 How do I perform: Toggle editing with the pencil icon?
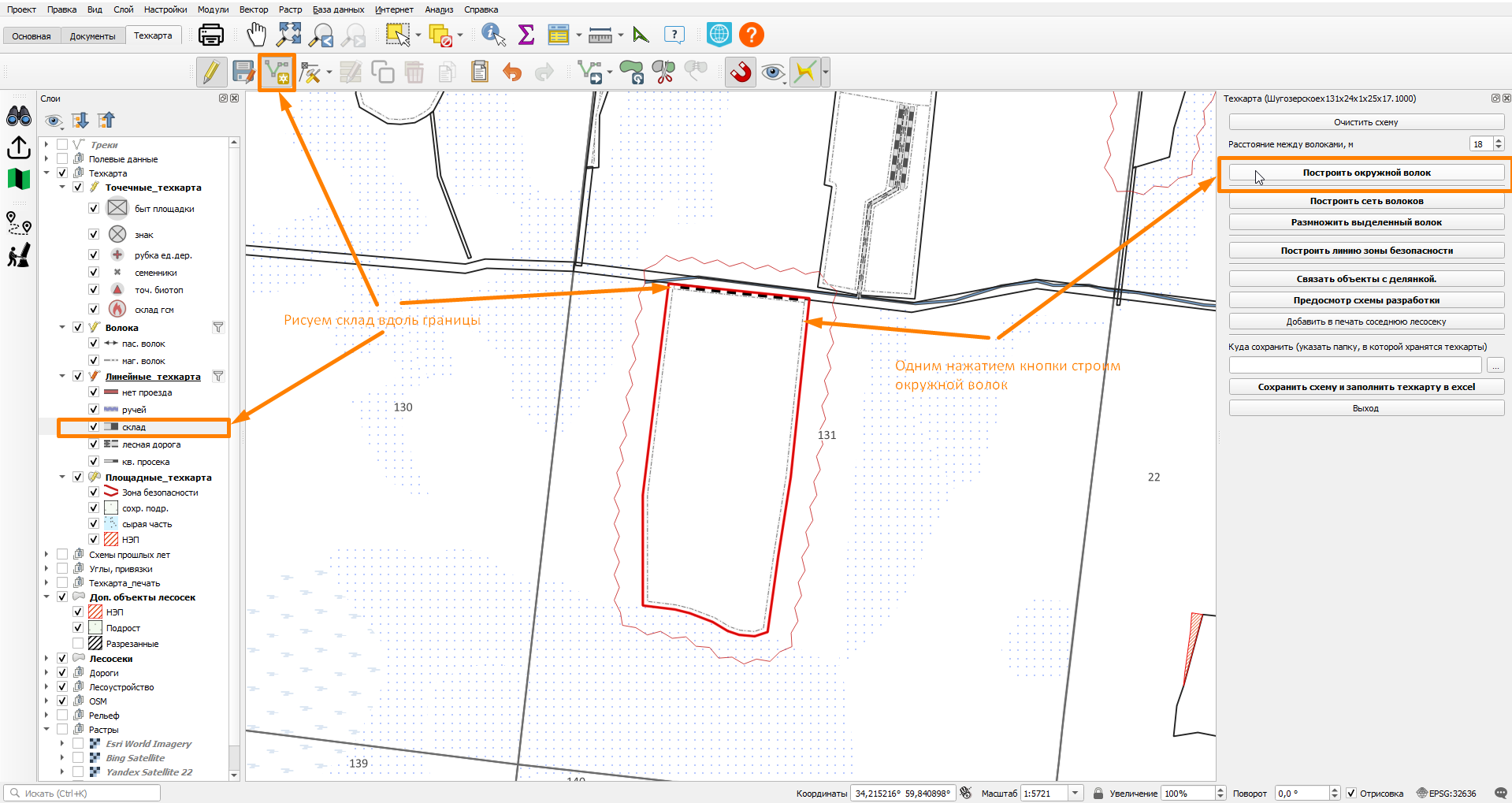click(x=210, y=72)
